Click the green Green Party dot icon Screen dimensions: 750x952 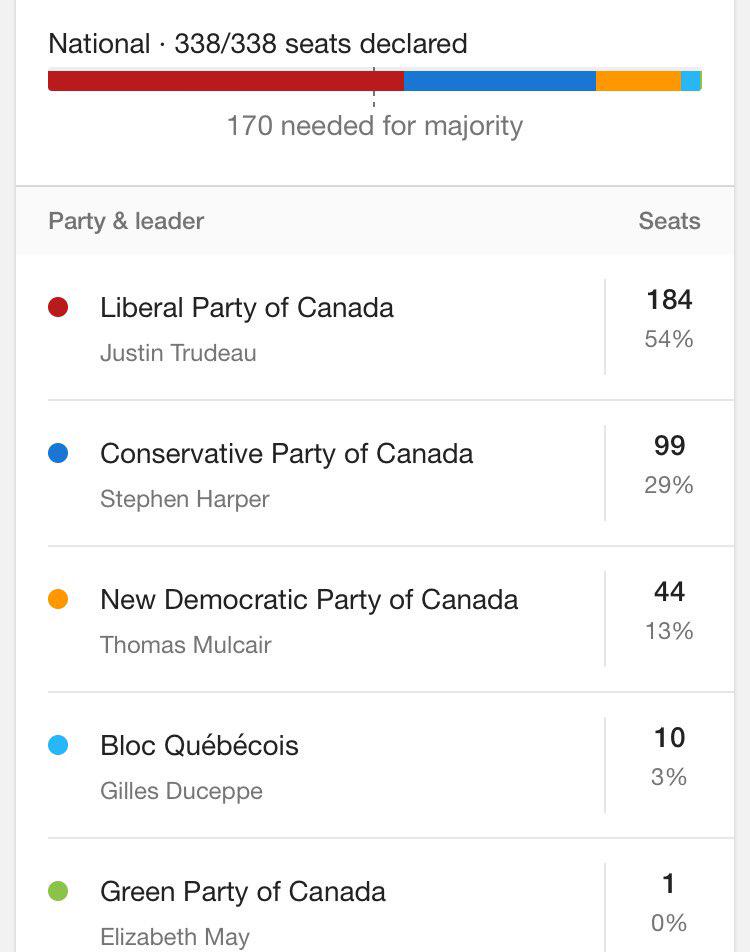tap(58, 891)
